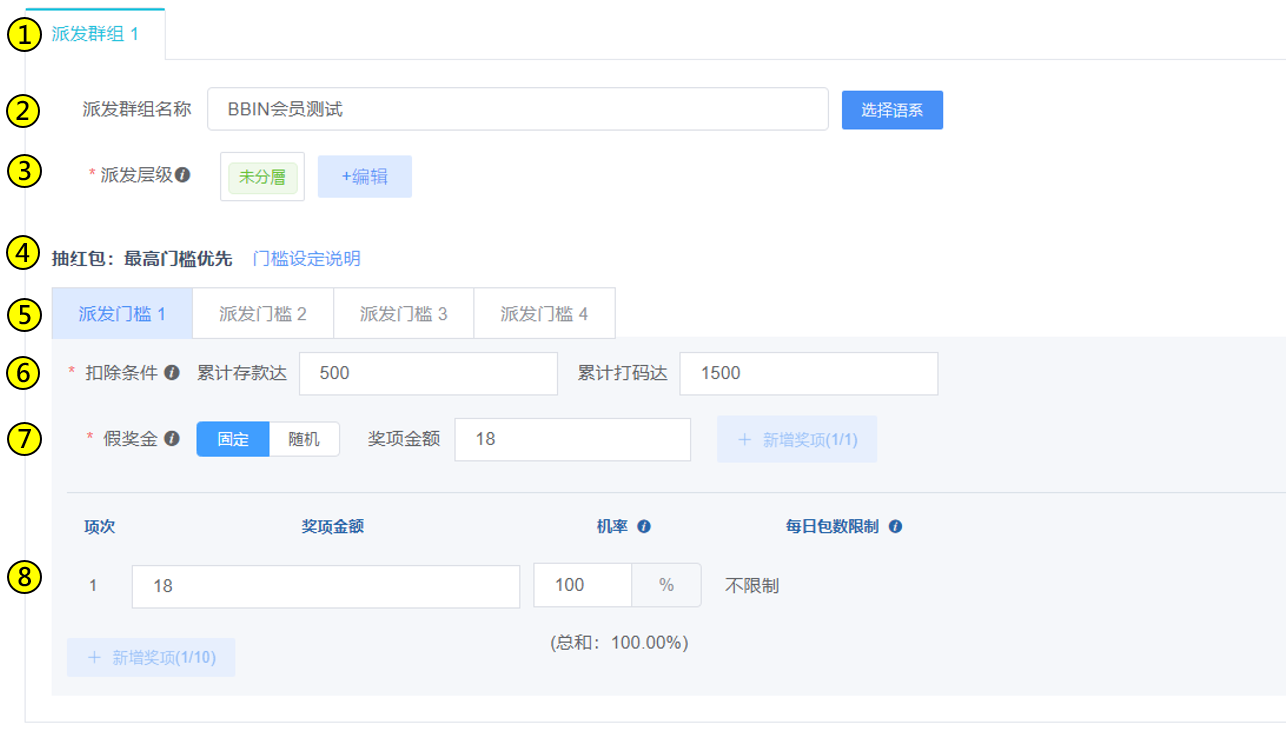Click the +编辑 button for 派发层级
Screen dimensions: 1286x731
tap(364, 176)
